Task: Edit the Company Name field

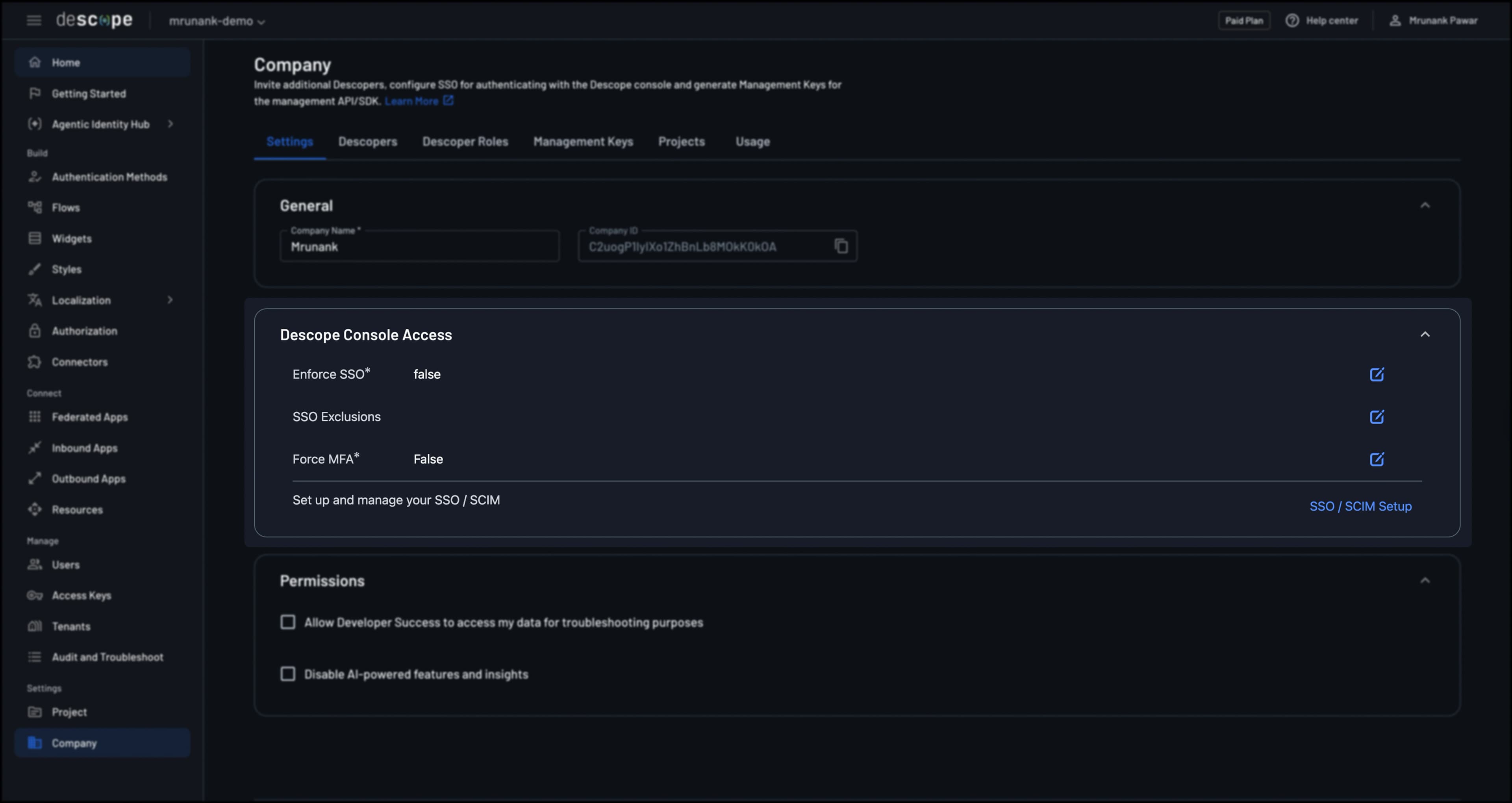Action: (419, 246)
